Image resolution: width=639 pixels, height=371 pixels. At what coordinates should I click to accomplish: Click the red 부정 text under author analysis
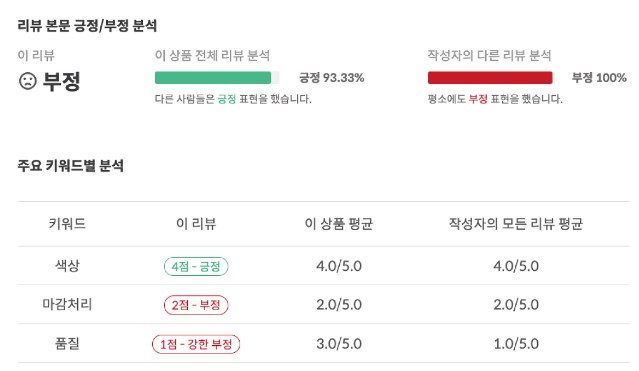click(478, 99)
